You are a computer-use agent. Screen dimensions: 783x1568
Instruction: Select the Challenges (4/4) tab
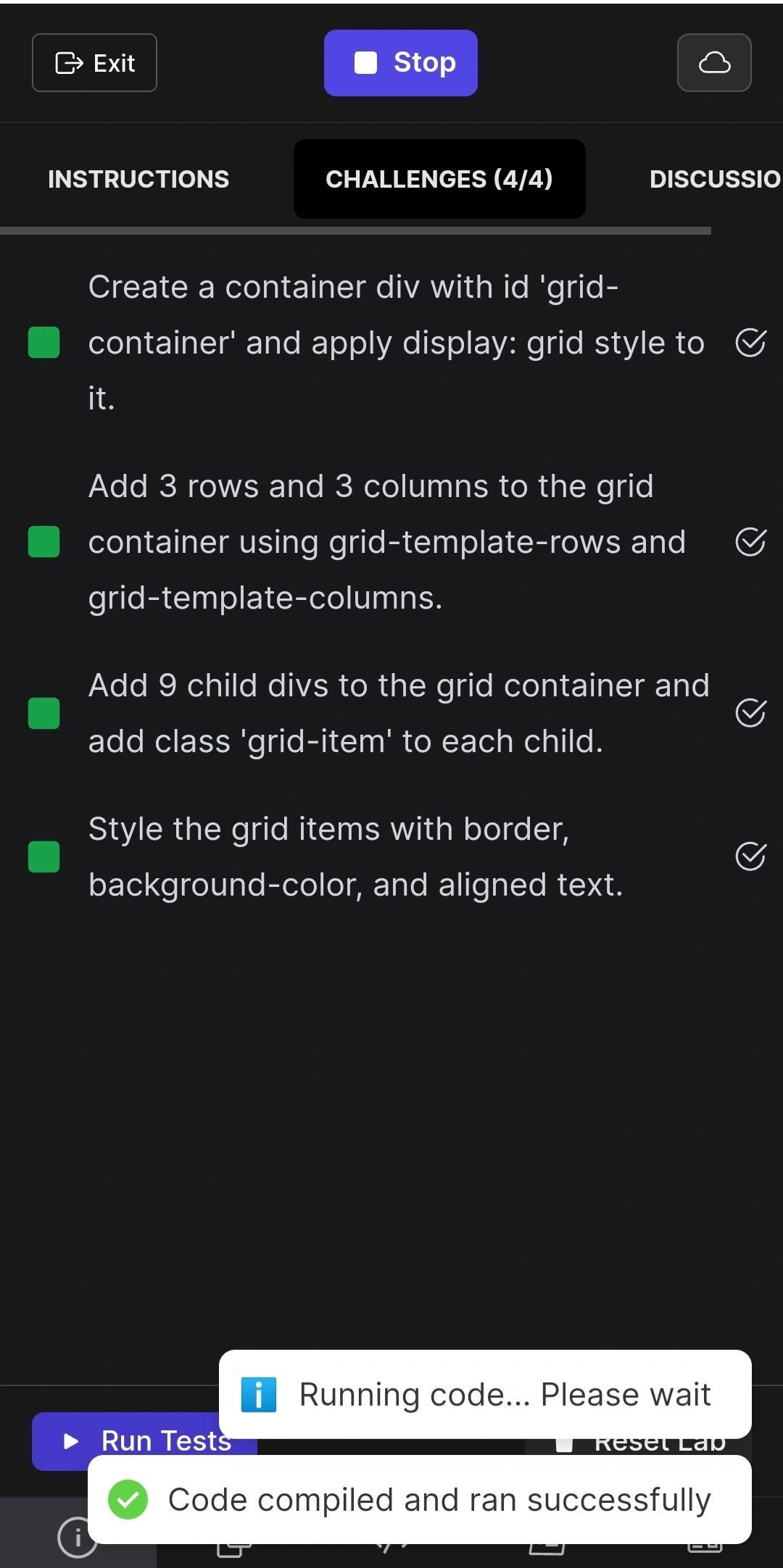point(439,179)
